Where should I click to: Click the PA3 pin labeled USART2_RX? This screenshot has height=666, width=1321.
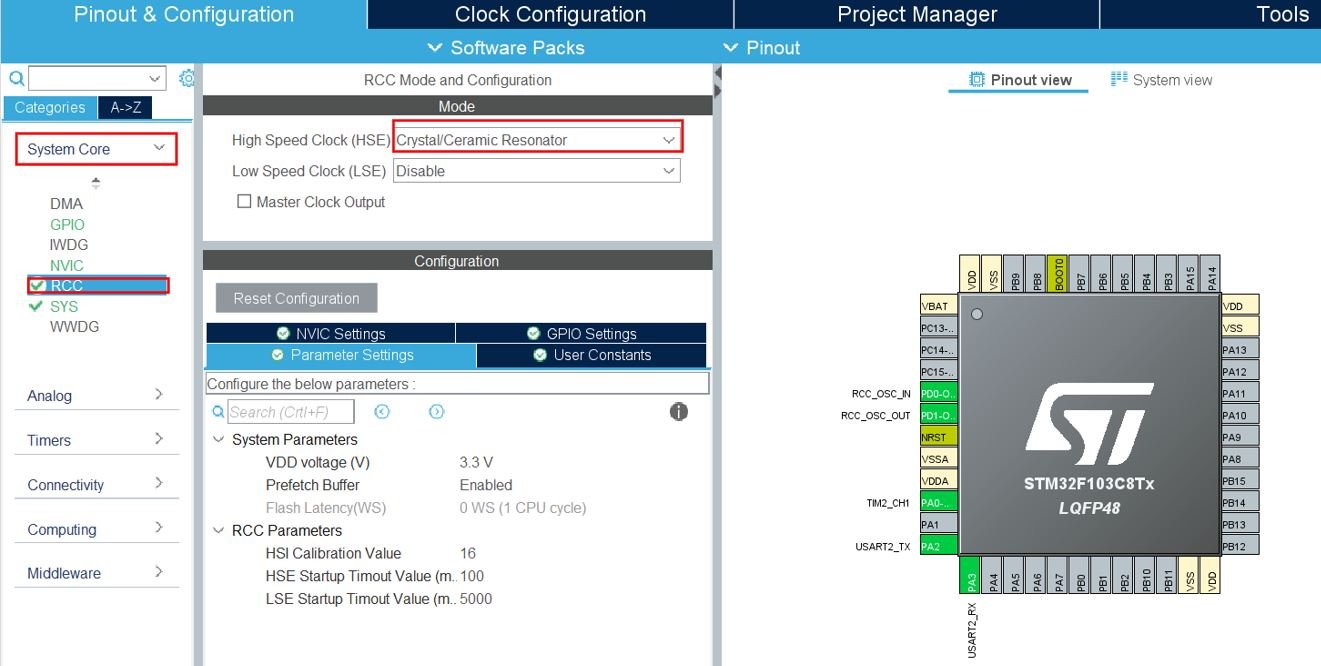[972, 577]
